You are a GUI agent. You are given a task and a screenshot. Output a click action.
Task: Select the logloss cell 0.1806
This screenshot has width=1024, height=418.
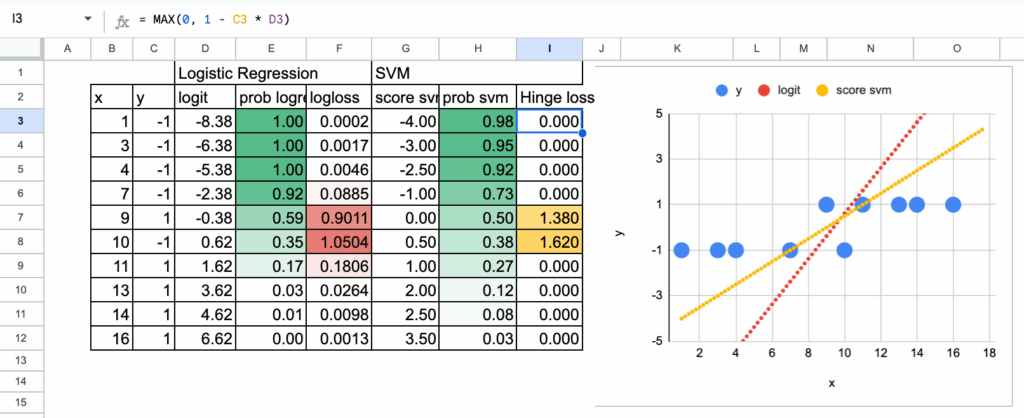click(338, 266)
